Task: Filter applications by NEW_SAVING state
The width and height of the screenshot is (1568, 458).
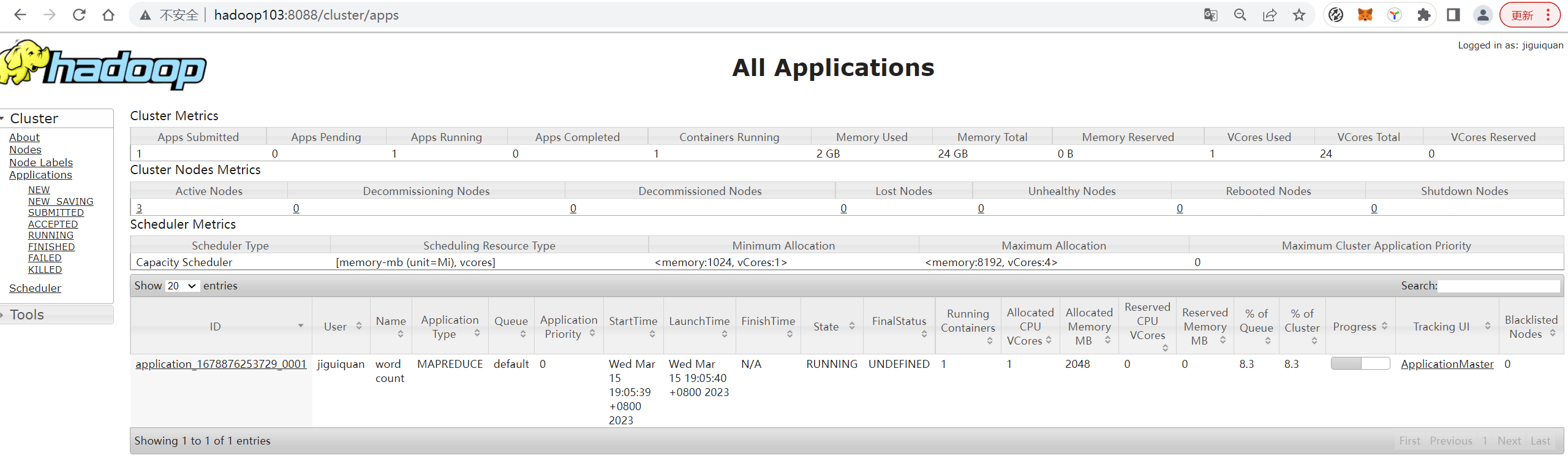Action: point(61,201)
